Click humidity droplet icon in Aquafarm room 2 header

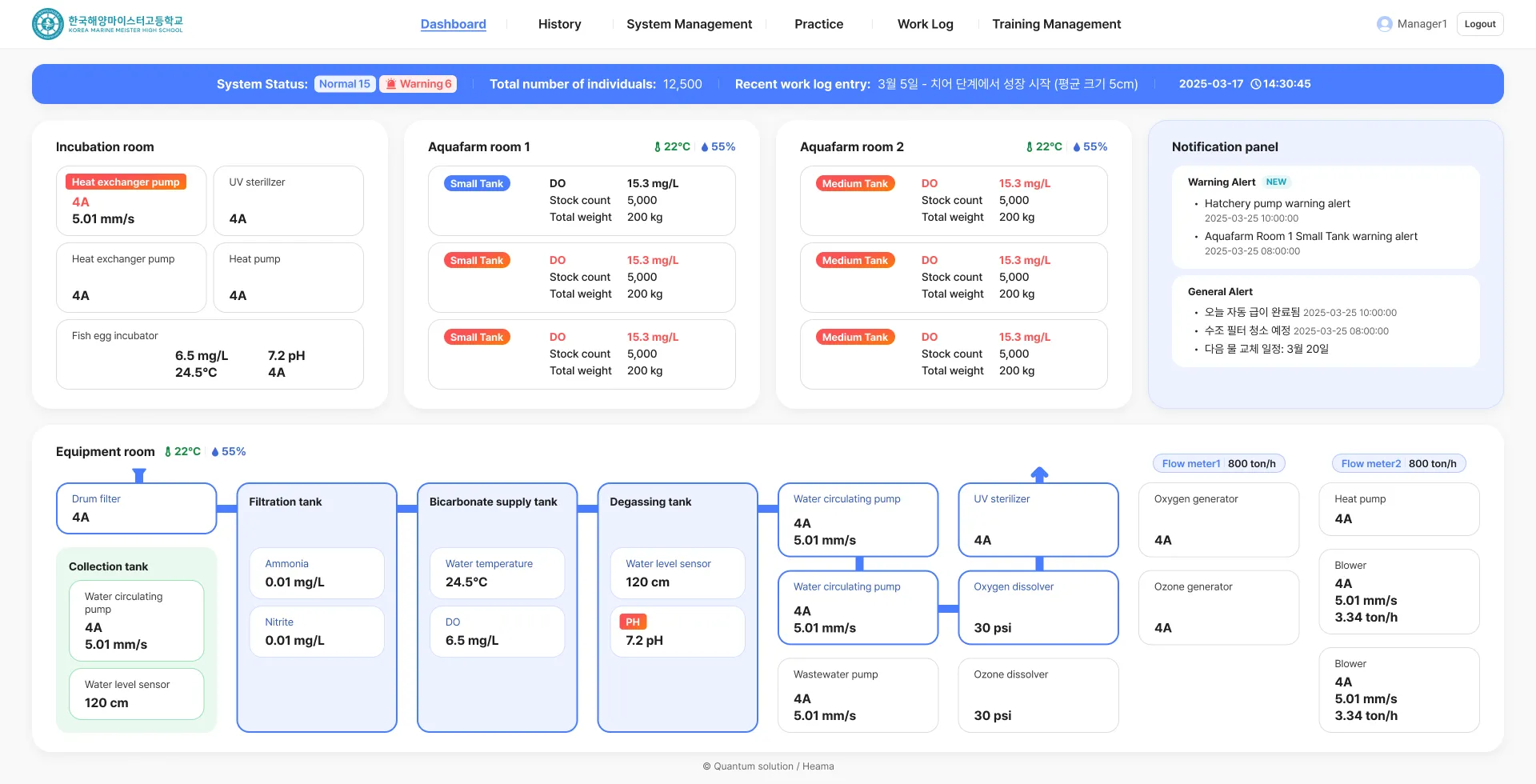point(1077,147)
